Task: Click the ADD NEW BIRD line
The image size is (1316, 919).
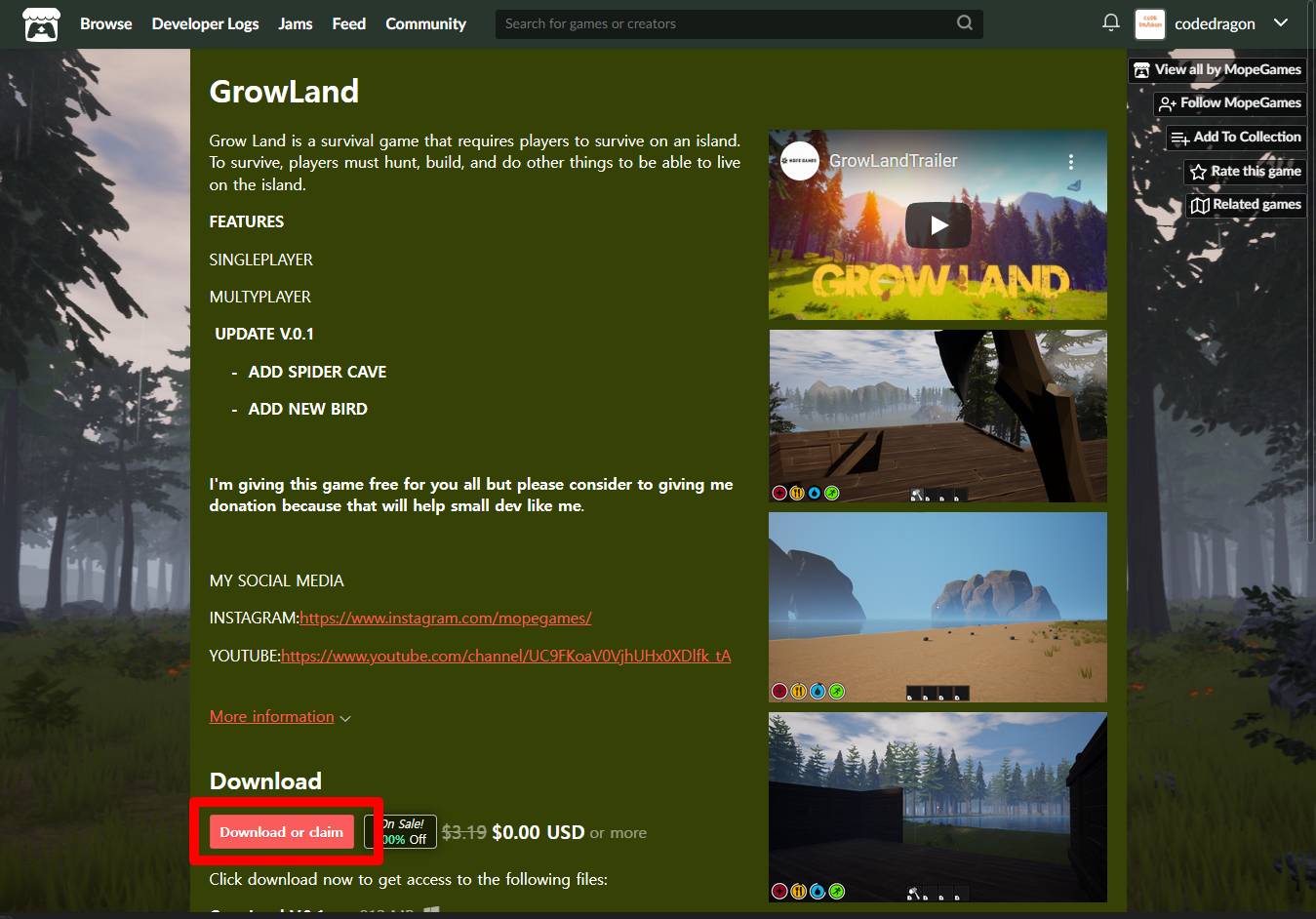Action: click(307, 410)
